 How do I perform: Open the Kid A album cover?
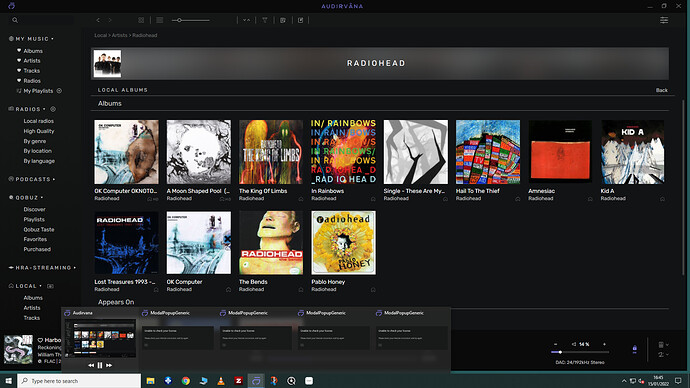(632, 152)
